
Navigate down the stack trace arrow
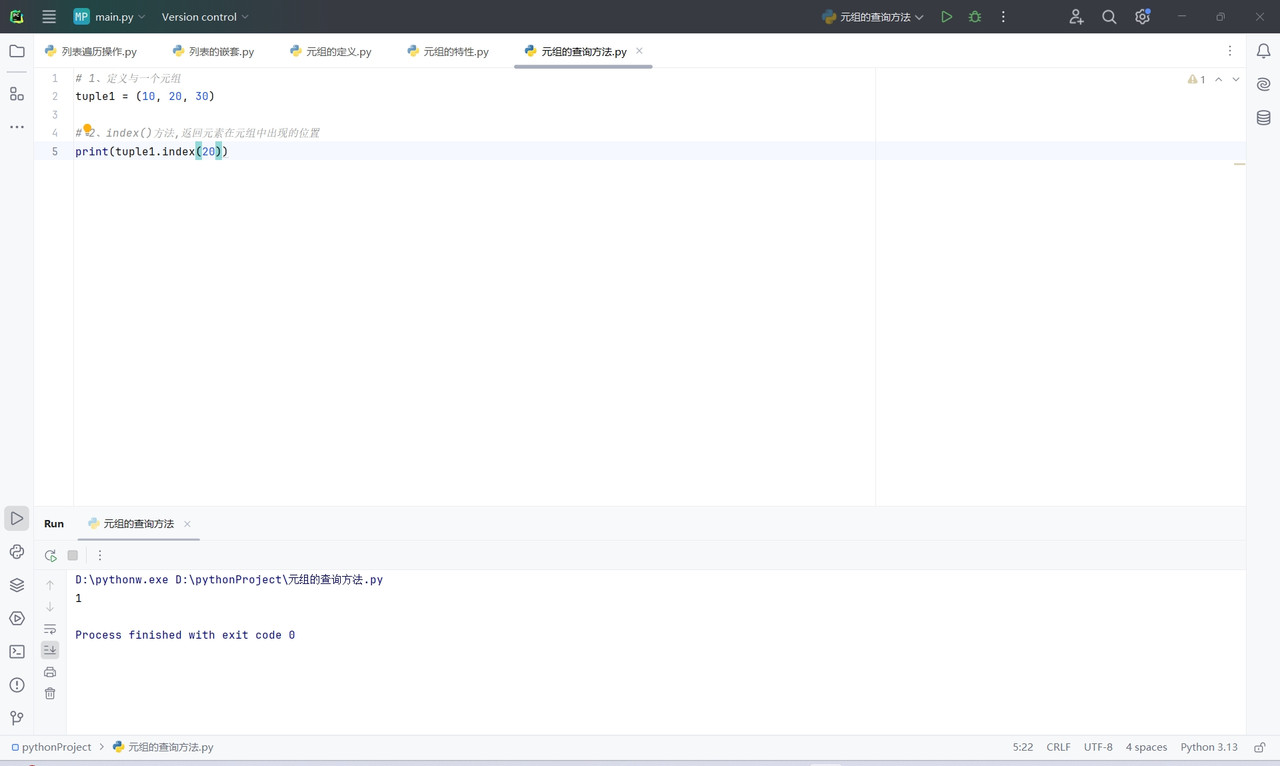coord(50,607)
